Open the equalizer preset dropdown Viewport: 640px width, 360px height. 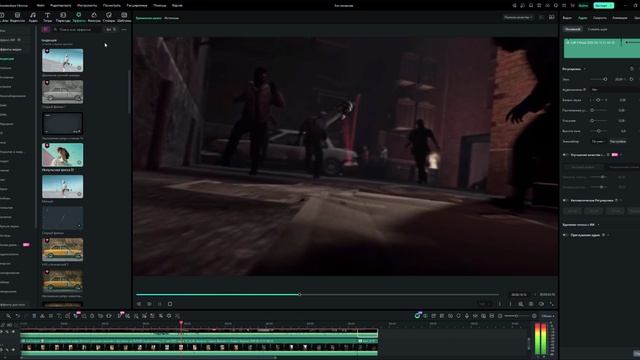click(x=598, y=141)
